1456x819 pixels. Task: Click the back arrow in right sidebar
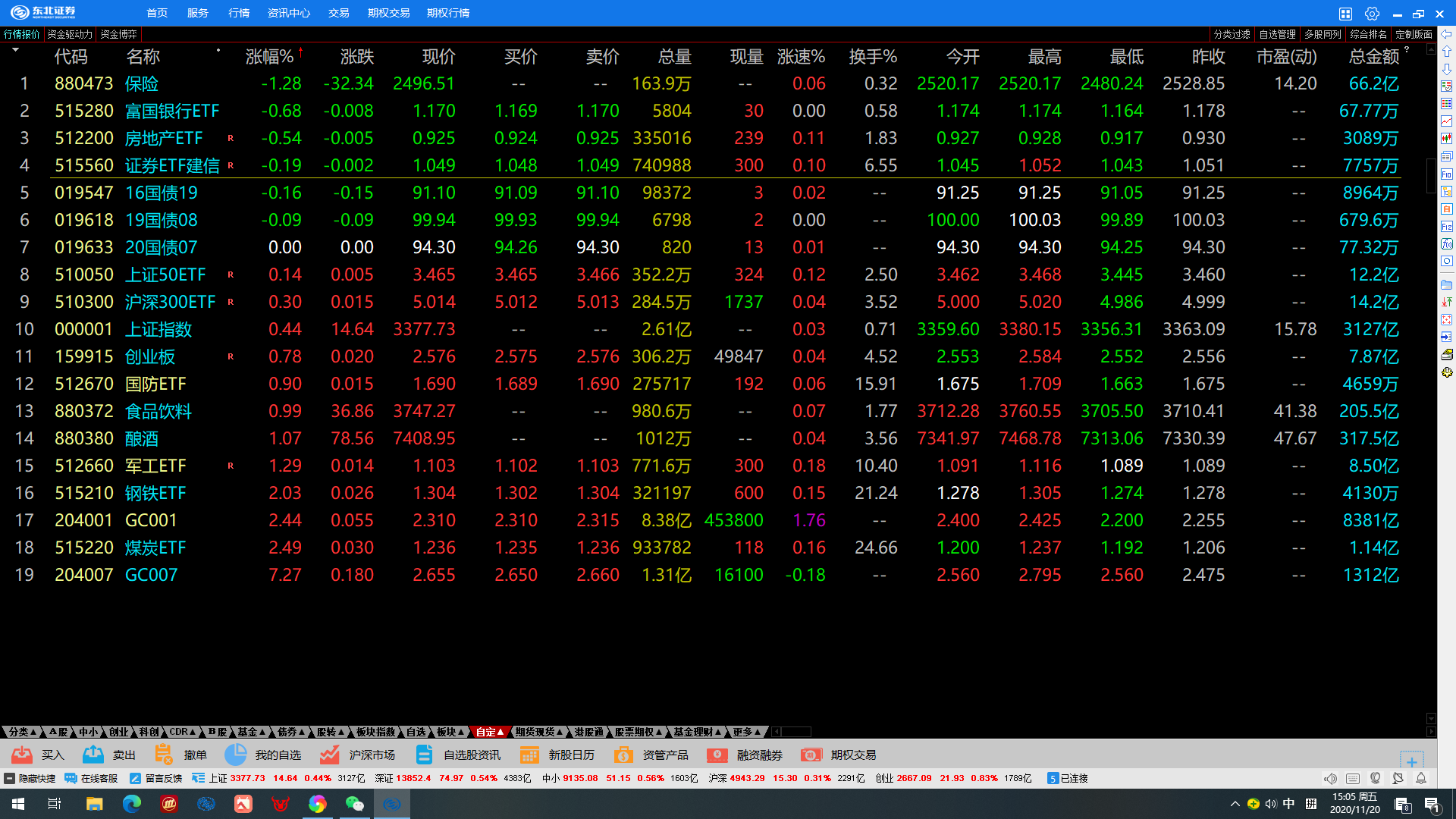[x=1447, y=34]
